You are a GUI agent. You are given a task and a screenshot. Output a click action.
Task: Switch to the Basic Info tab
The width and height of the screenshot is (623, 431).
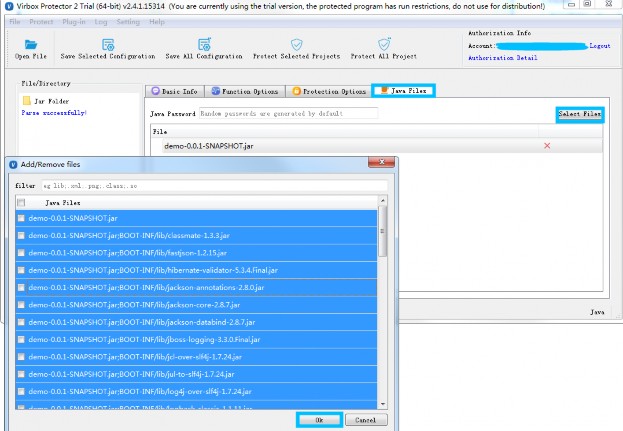(x=174, y=91)
